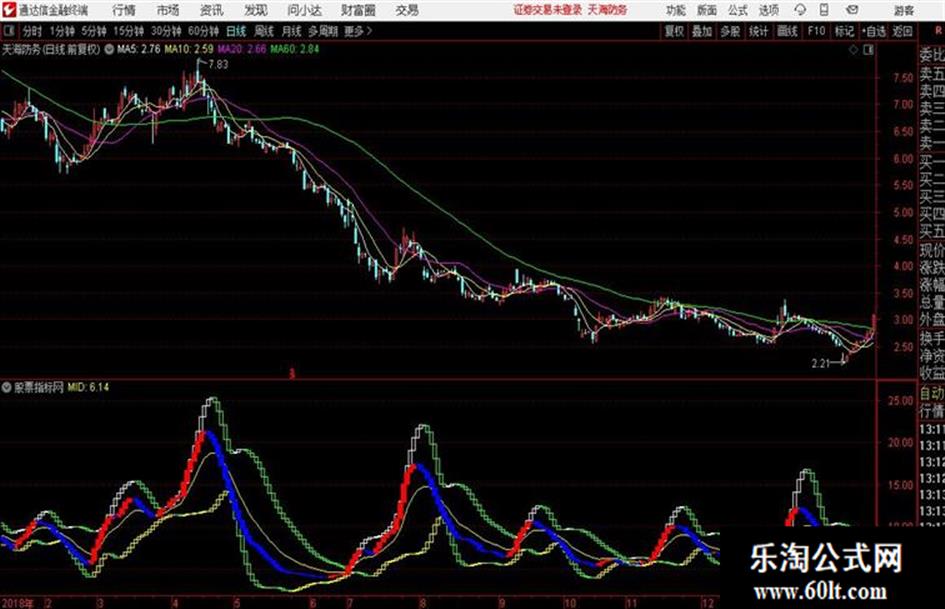This screenshot has width=945, height=609.
Task: Click the 25.00 indicator axis label
Action: 900,400
